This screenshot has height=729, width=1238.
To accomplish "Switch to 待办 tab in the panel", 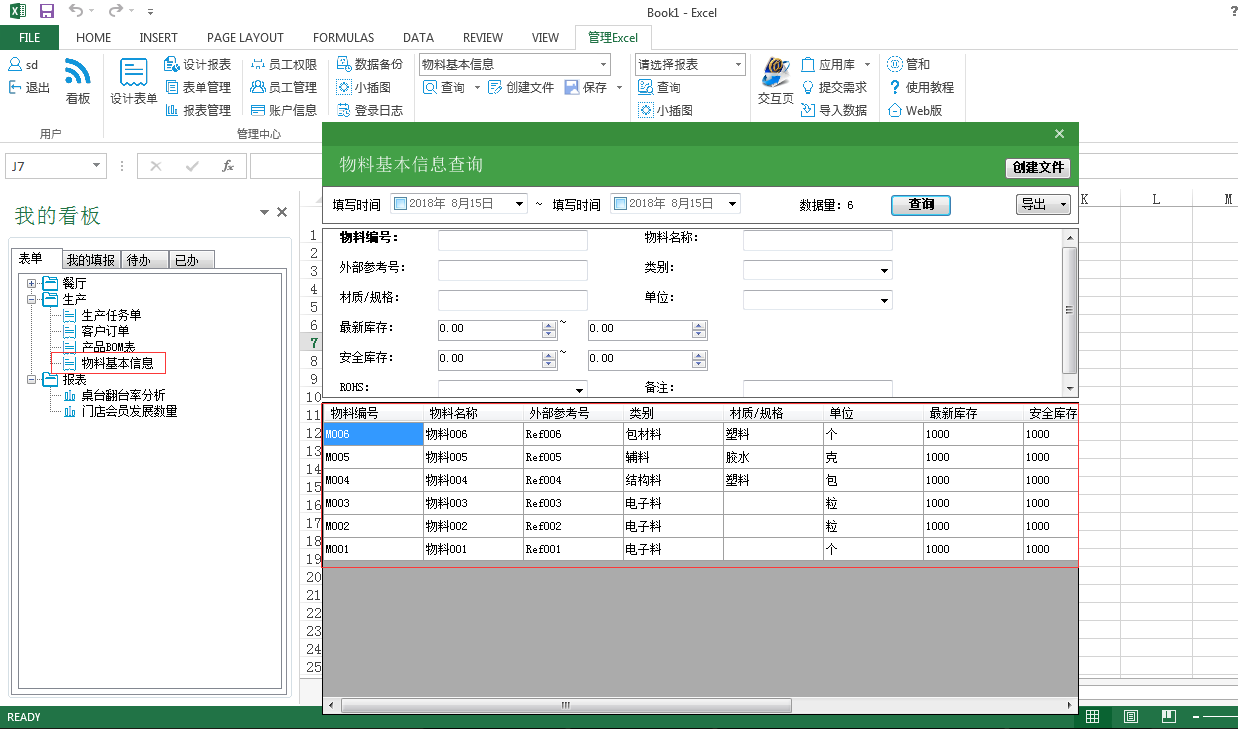I will (x=144, y=260).
